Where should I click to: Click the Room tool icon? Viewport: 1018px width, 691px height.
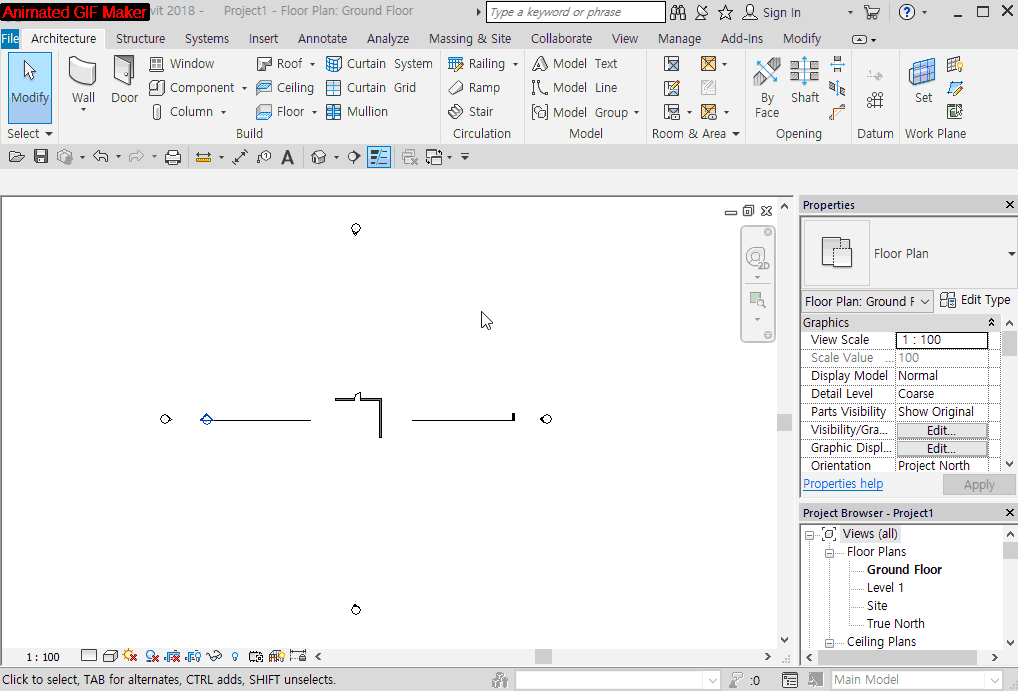pos(672,64)
